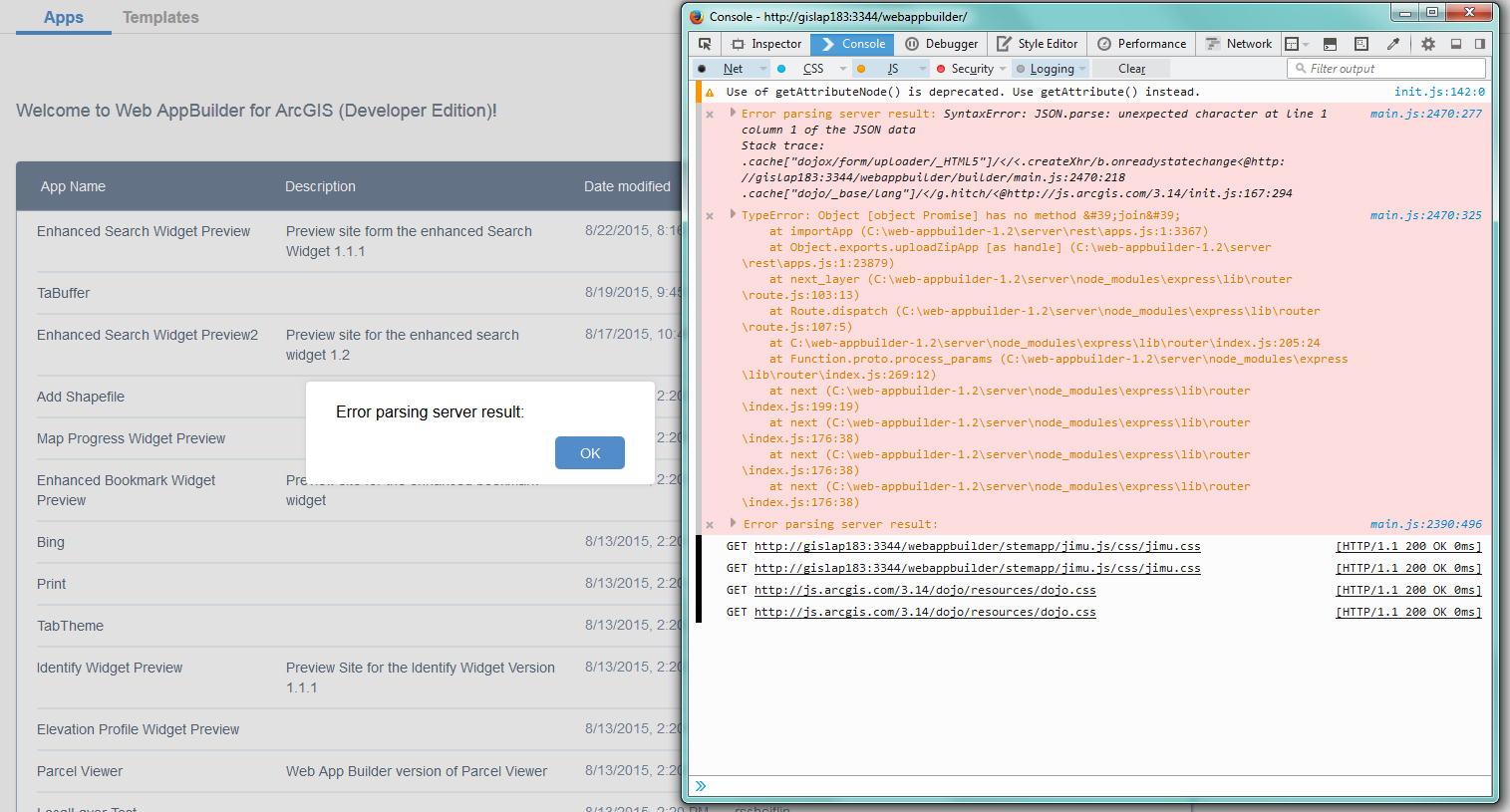1510x812 pixels.
Task: Click Date modified column header
Action: click(627, 186)
